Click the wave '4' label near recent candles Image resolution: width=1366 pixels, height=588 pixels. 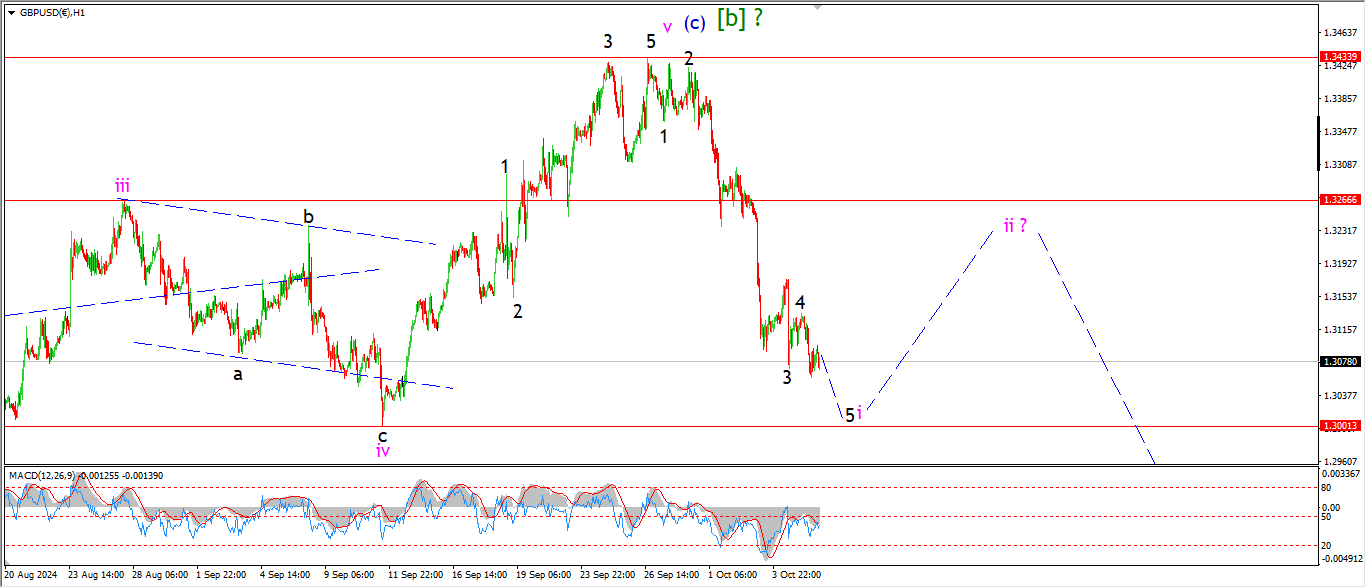pos(800,301)
